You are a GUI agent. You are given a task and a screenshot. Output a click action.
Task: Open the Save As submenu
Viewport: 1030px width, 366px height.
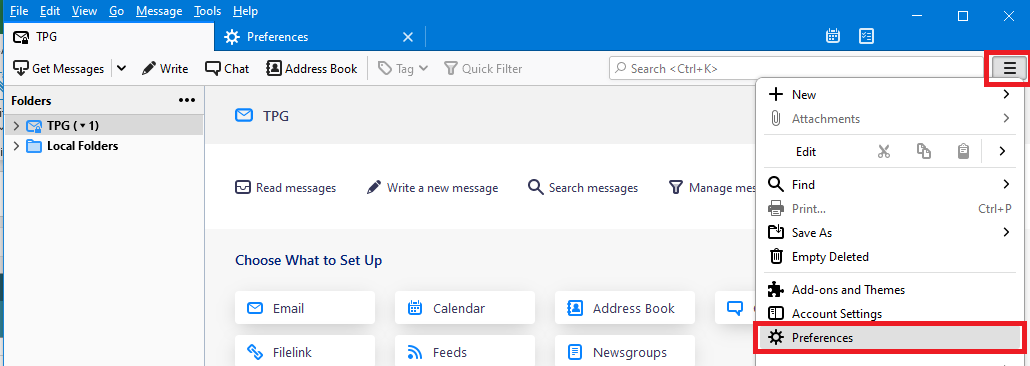tap(890, 233)
